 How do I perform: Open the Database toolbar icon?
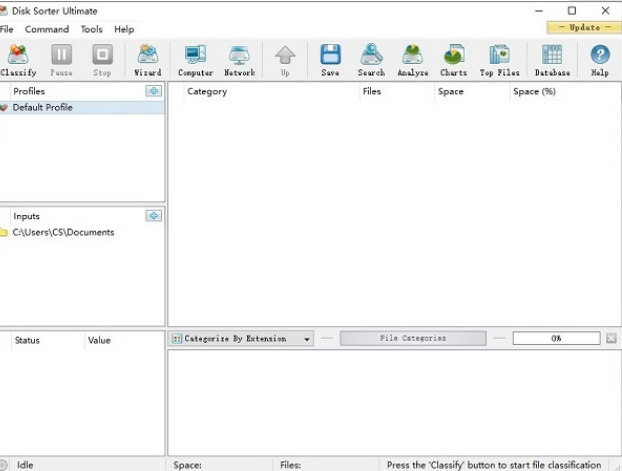pyautogui.click(x=552, y=60)
